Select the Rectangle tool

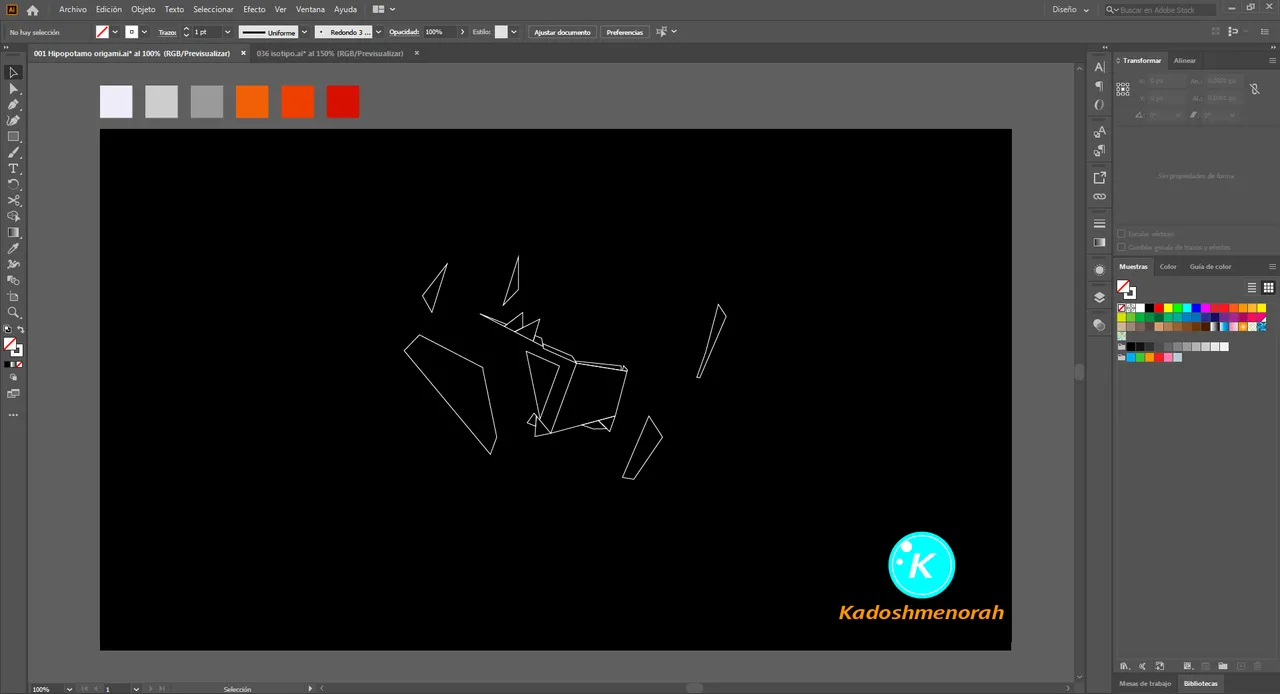[x=14, y=137]
